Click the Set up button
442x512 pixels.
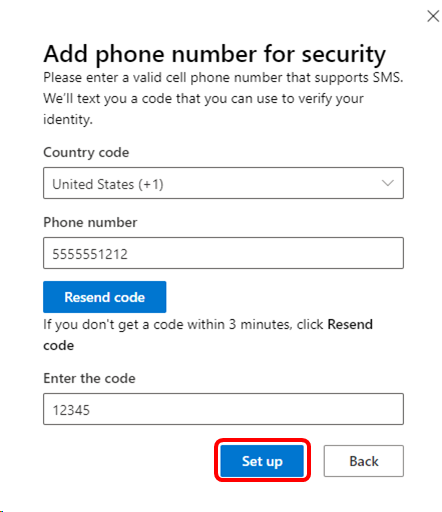[262, 461]
